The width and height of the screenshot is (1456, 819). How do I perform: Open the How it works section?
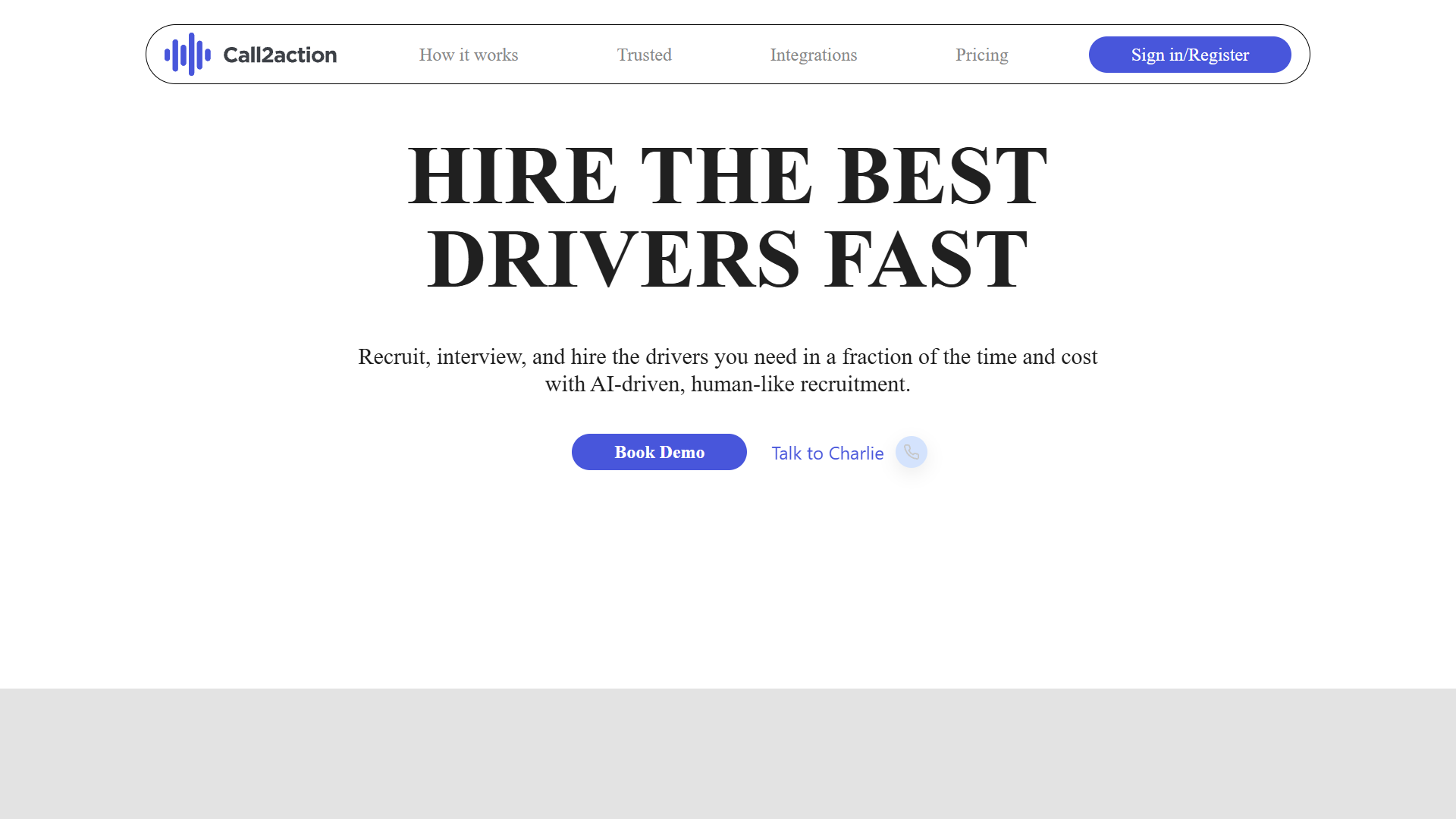(x=469, y=55)
